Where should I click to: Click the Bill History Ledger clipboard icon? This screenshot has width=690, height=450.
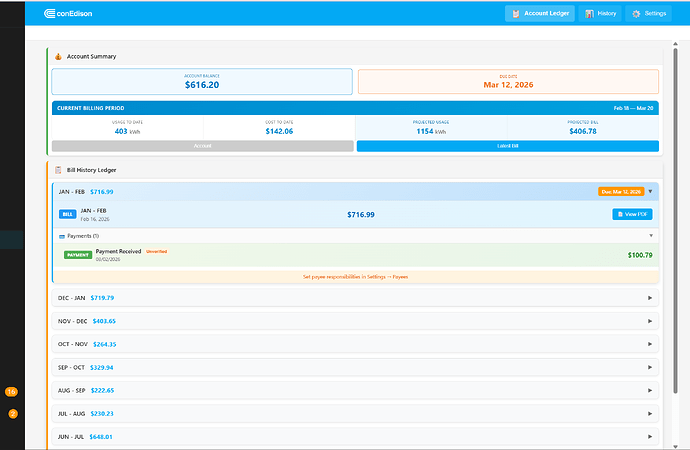pos(58,170)
